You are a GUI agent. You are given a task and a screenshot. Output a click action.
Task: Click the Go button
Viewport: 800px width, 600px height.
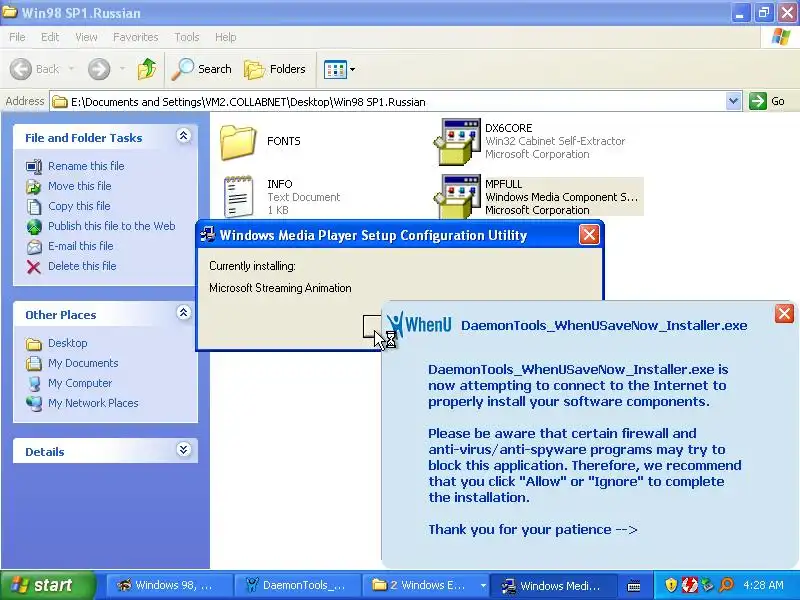coord(767,101)
